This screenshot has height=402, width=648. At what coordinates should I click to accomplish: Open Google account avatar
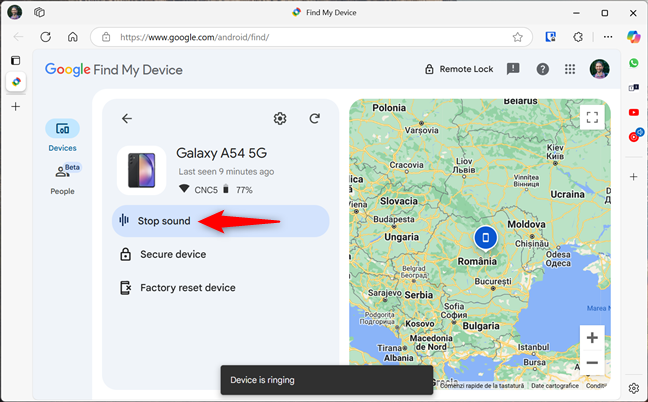tap(599, 69)
